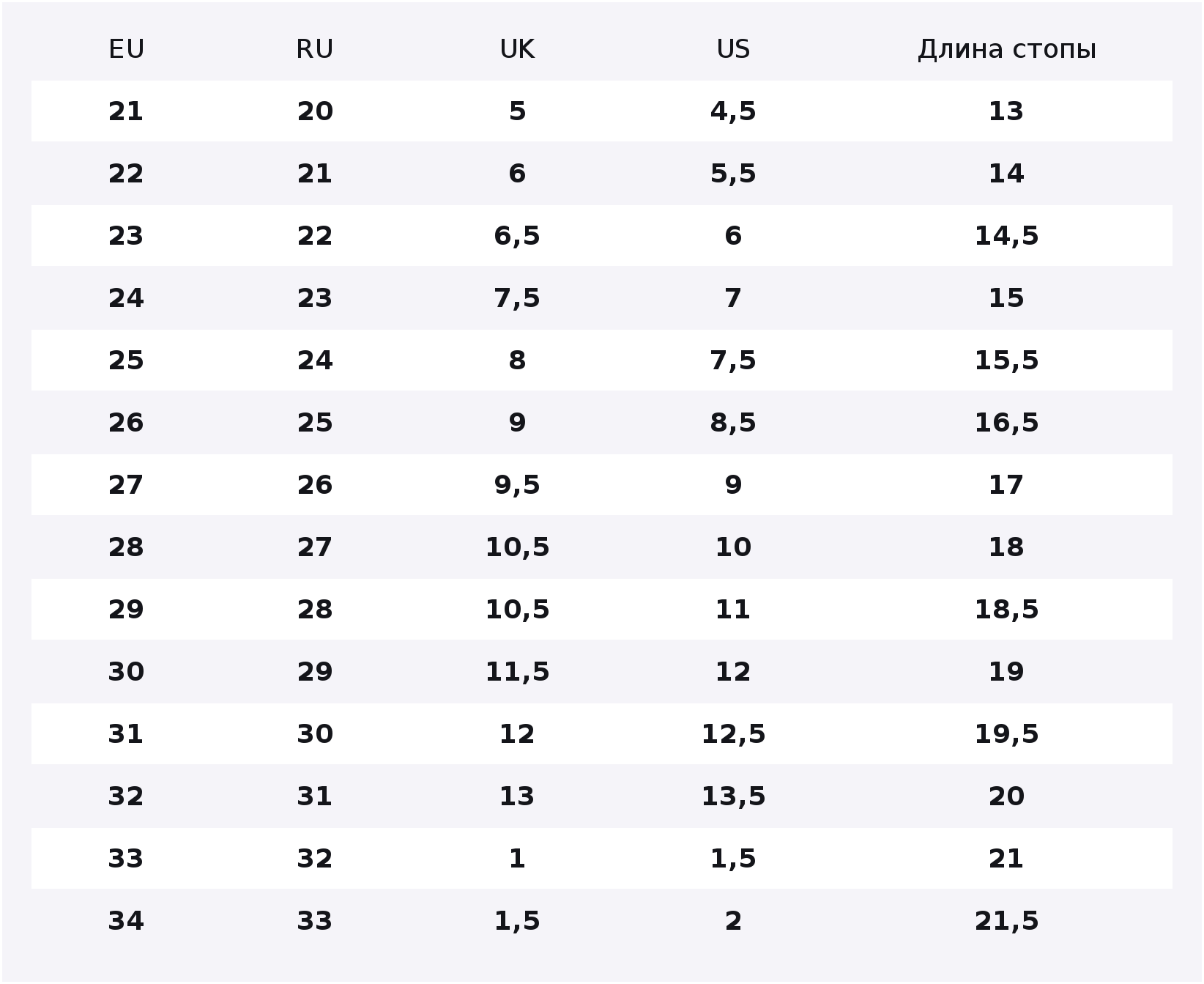Click UK value 6,5 cell
Viewport: 1204px width, 984px height.
[517, 236]
